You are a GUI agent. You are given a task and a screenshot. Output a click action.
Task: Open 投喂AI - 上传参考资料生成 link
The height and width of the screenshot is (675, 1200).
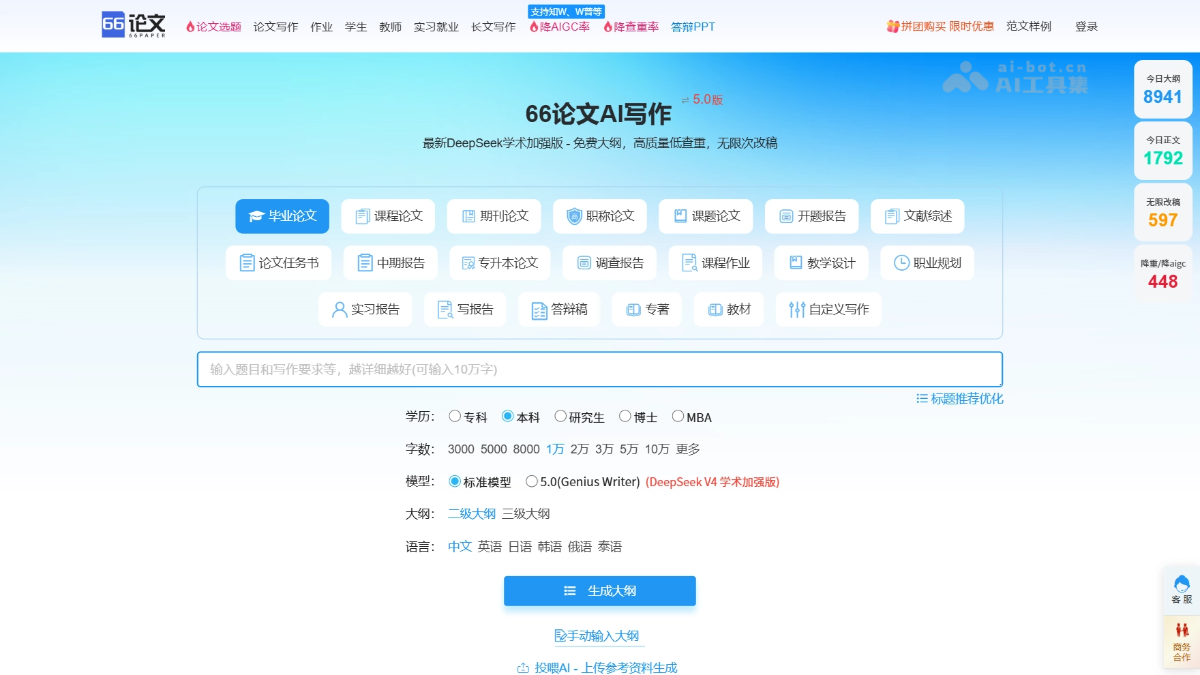(x=597, y=667)
